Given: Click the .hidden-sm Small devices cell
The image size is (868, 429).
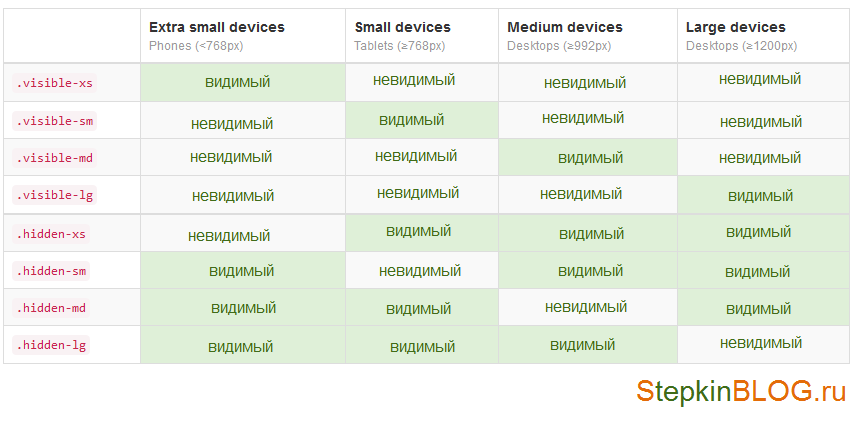Looking at the screenshot, I should 422,271.
